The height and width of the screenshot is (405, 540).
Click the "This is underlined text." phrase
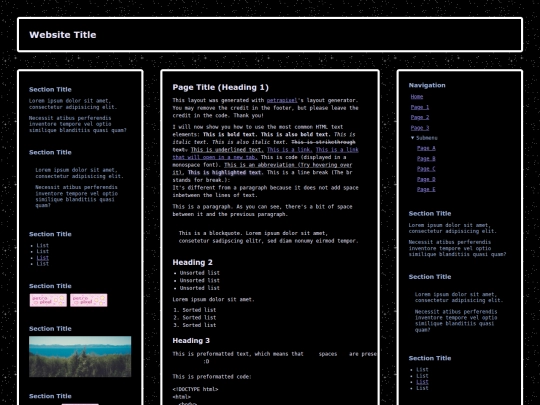(227, 149)
